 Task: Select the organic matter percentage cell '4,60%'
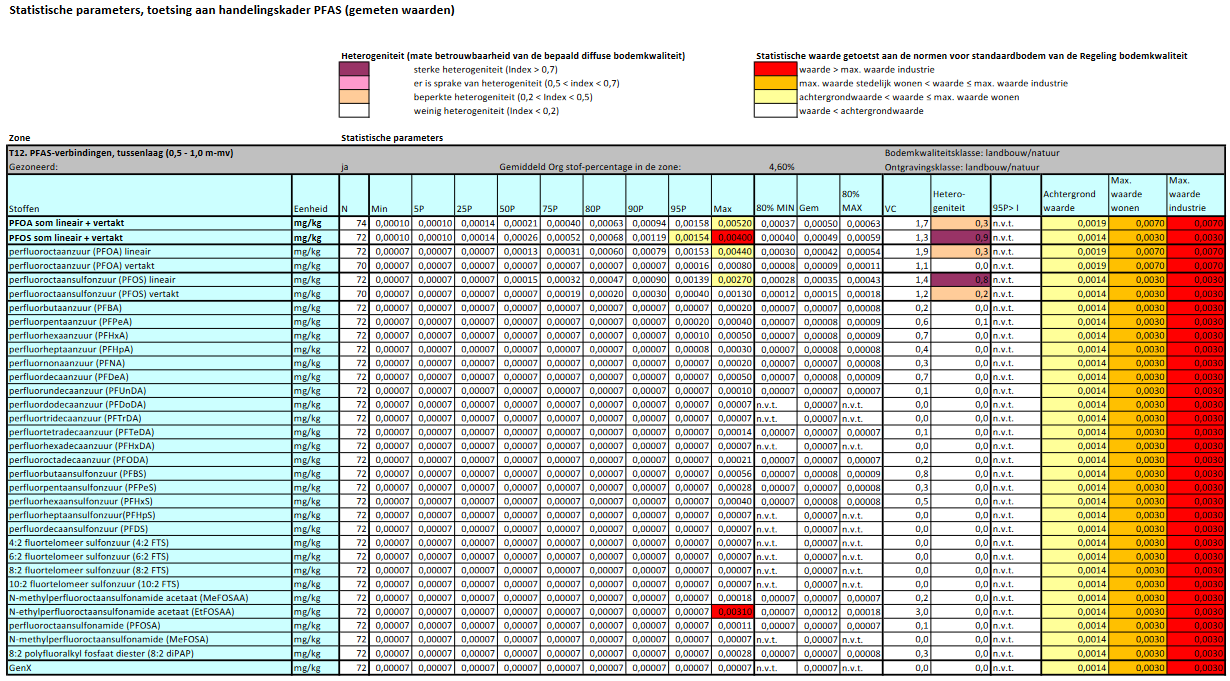781,167
